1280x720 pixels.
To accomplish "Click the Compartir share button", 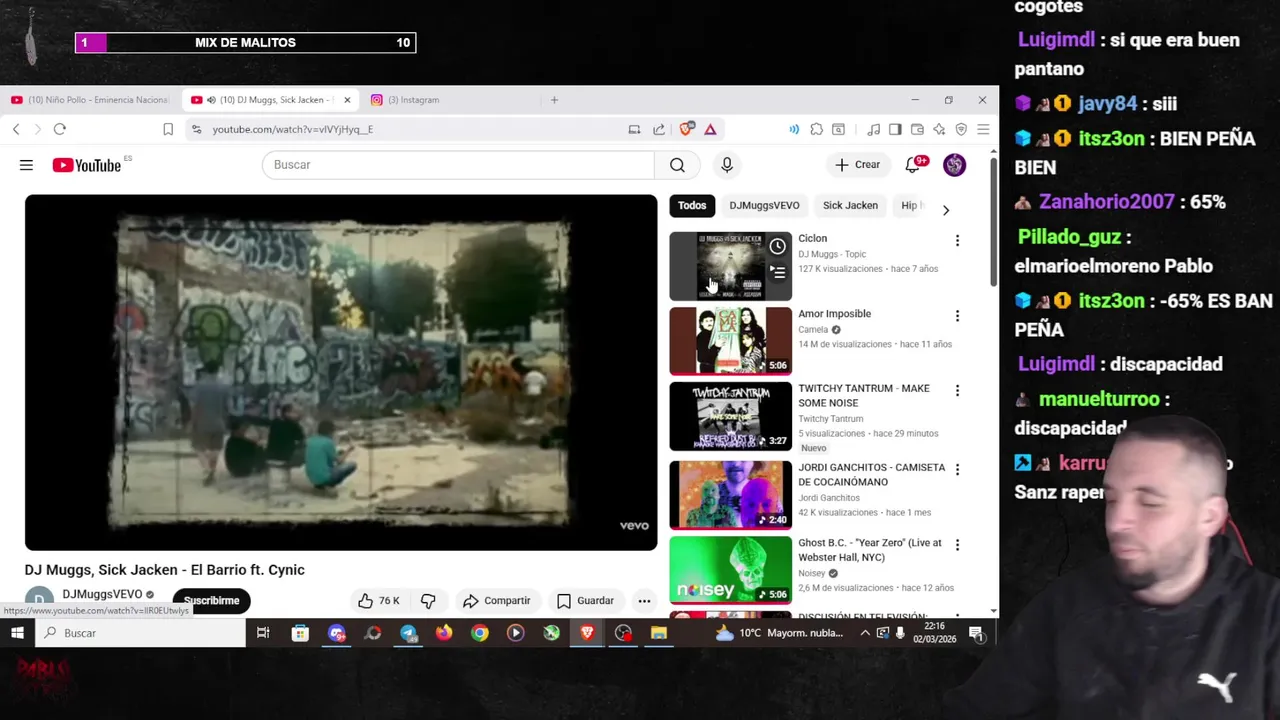I will [497, 601].
